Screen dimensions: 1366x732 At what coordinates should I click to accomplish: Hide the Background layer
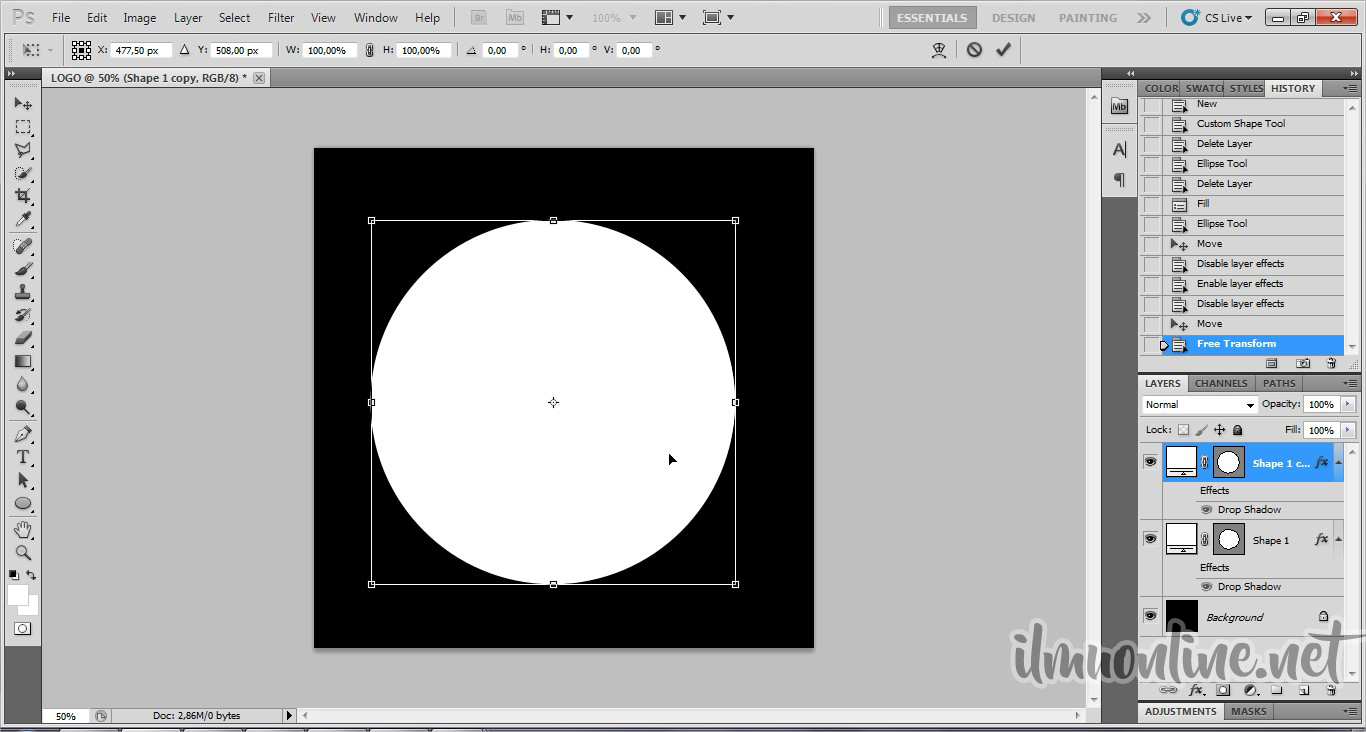[x=1150, y=616]
